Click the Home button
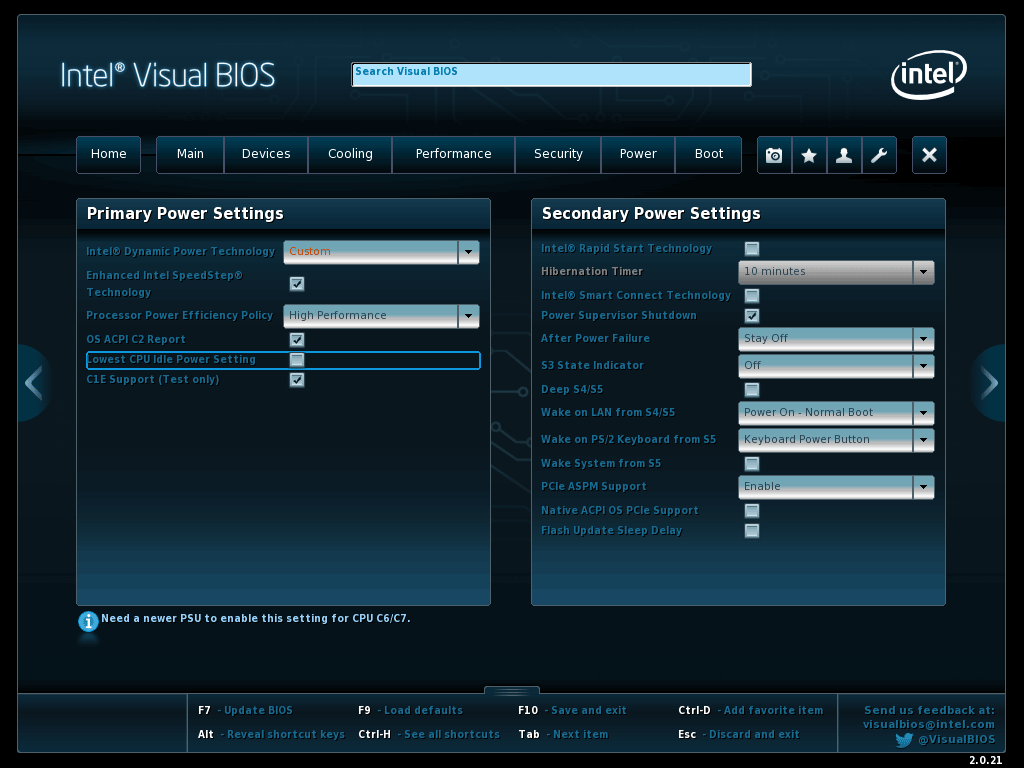This screenshot has width=1024, height=768. coord(109,154)
